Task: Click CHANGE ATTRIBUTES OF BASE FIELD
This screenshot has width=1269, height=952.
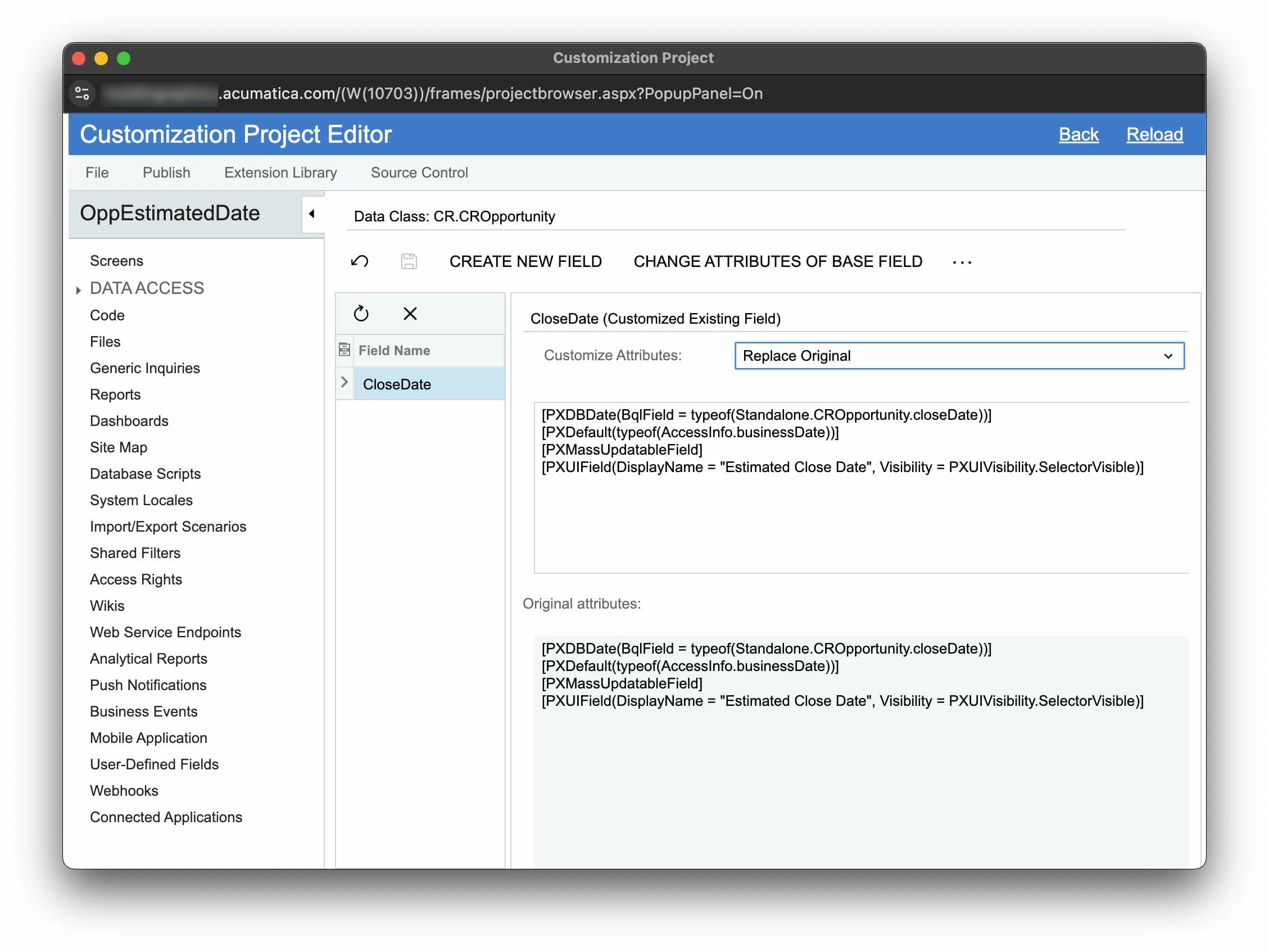Action: (x=777, y=262)
